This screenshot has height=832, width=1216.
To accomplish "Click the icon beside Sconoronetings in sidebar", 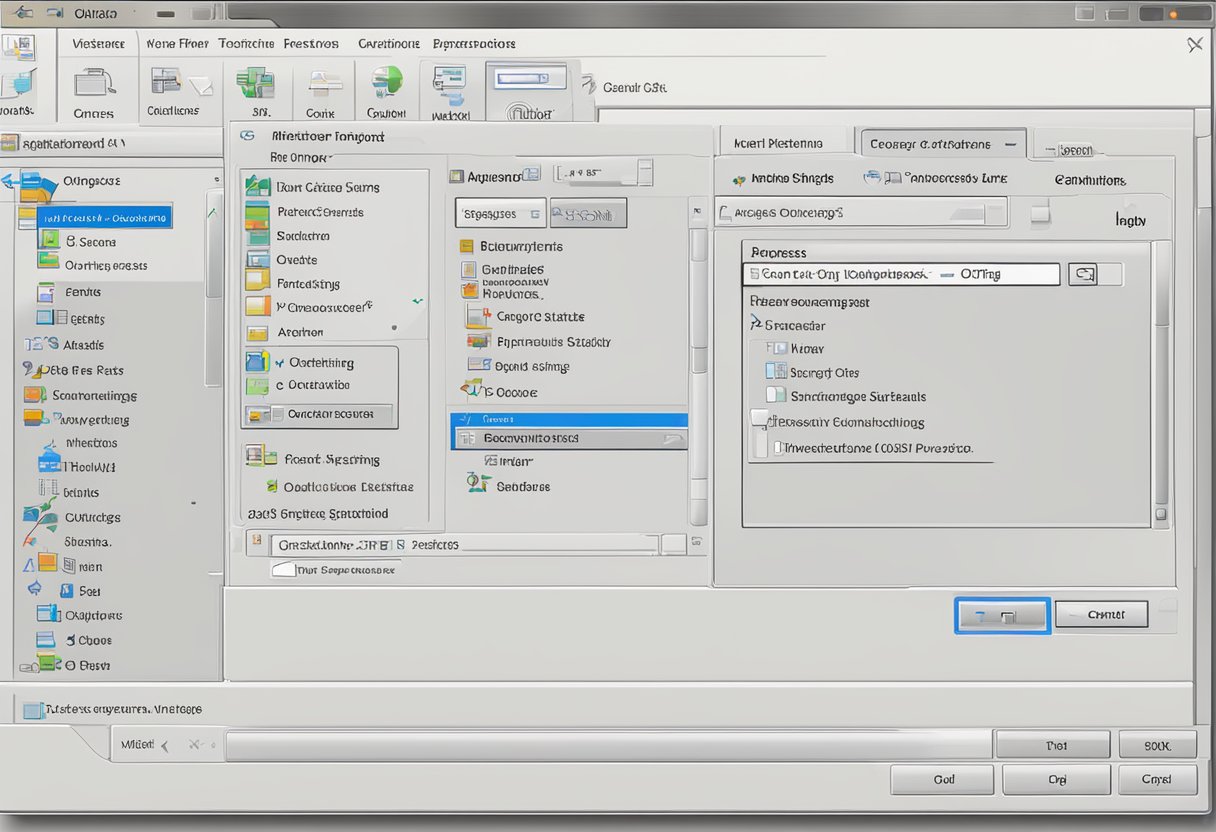I will pos(35,395).
